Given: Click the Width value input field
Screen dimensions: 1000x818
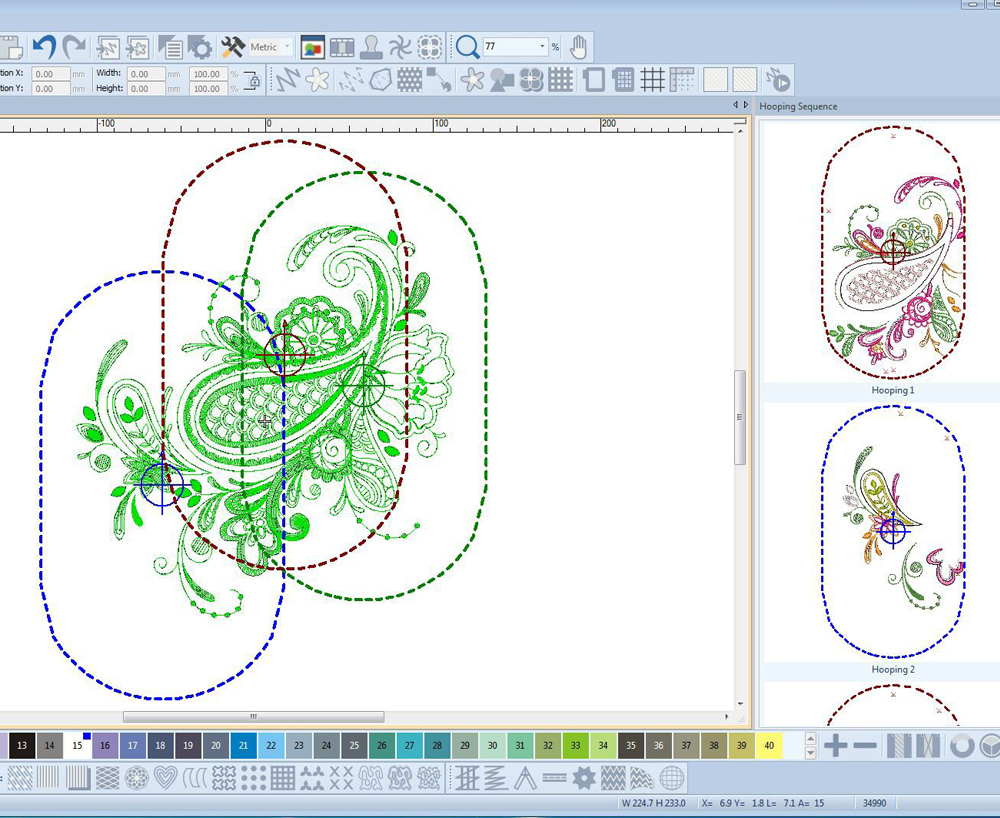Looking at the screenshot, I should tap(146, 74).
